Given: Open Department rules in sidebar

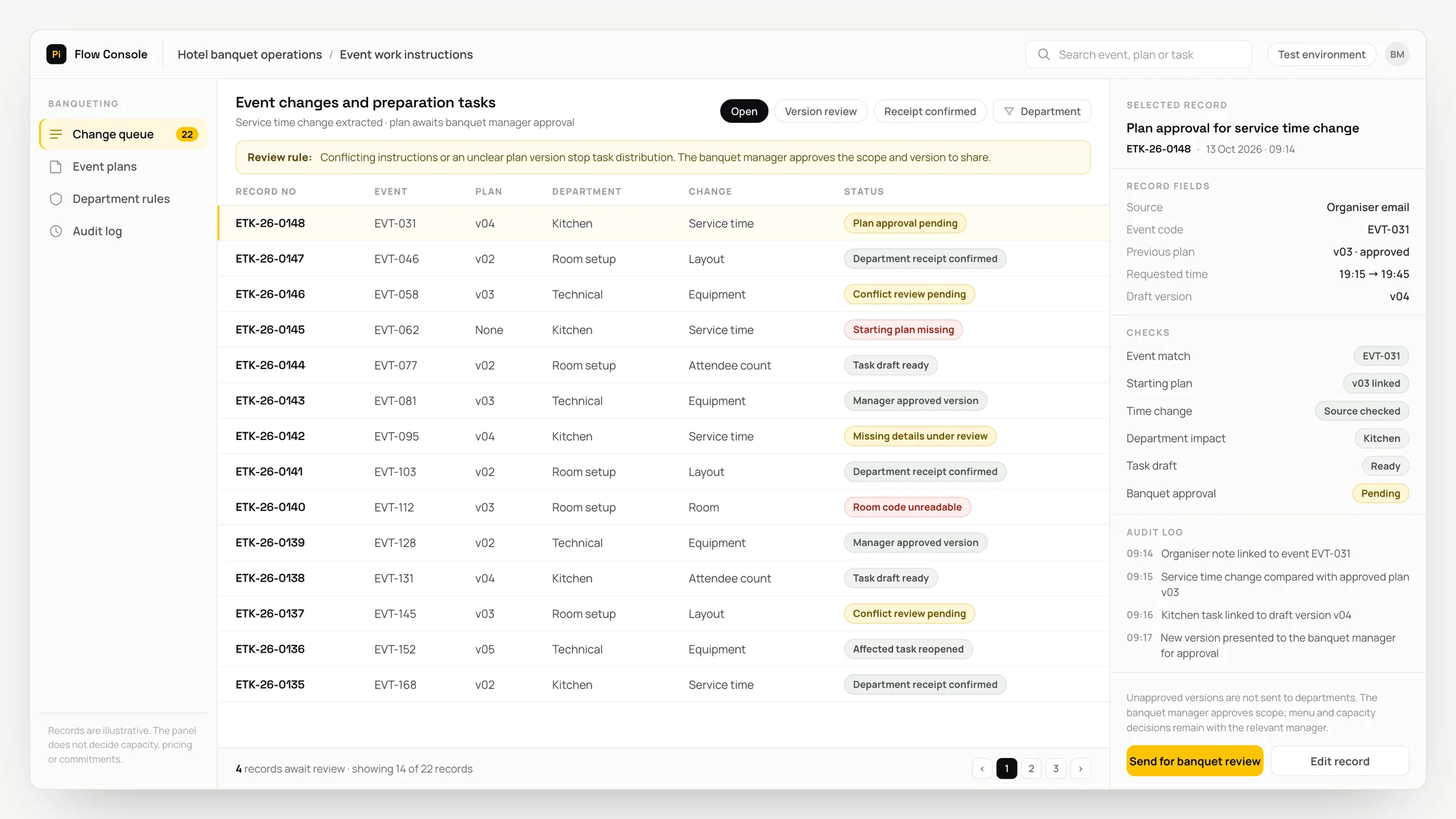Looking at the screenshot, I should (123, 199).
